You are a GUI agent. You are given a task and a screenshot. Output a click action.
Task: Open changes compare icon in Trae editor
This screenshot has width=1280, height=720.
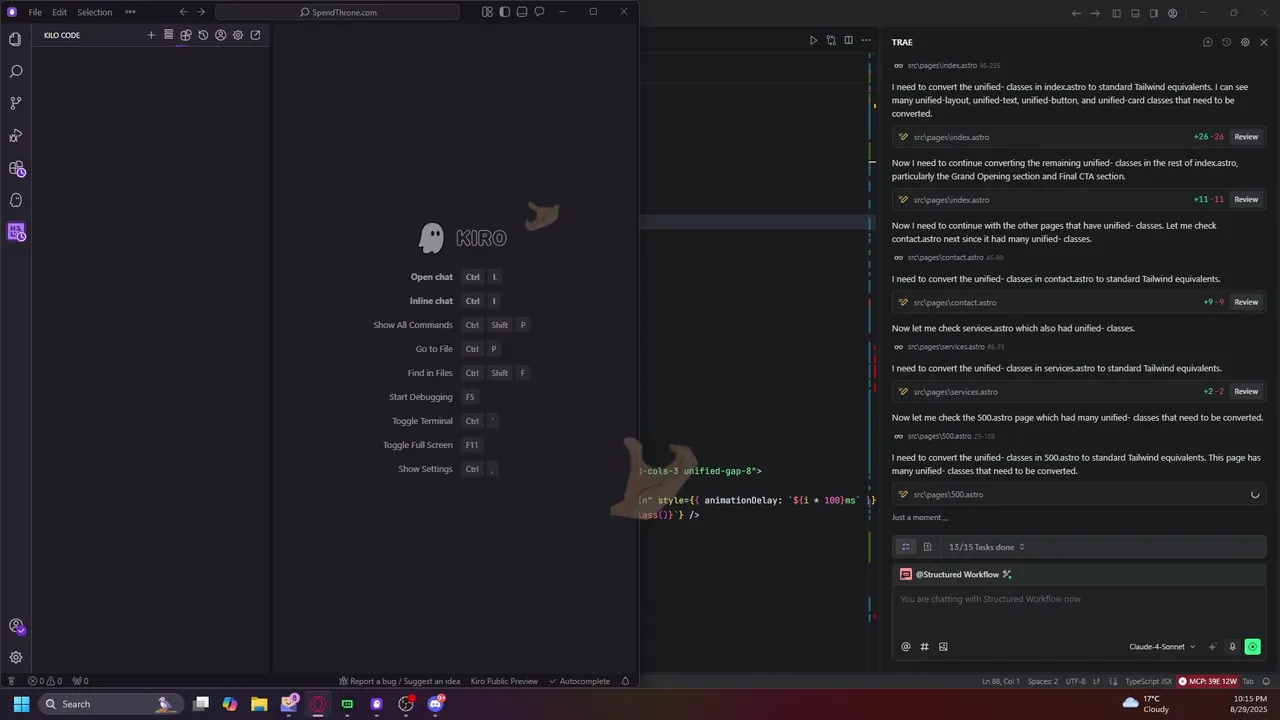click(x=831, y=40)
